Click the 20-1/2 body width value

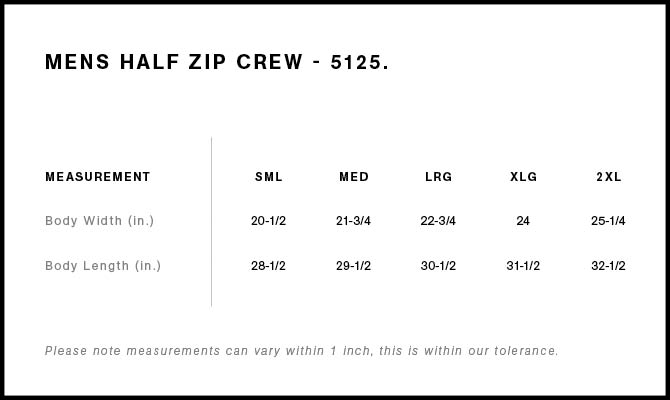coord(269,221)
